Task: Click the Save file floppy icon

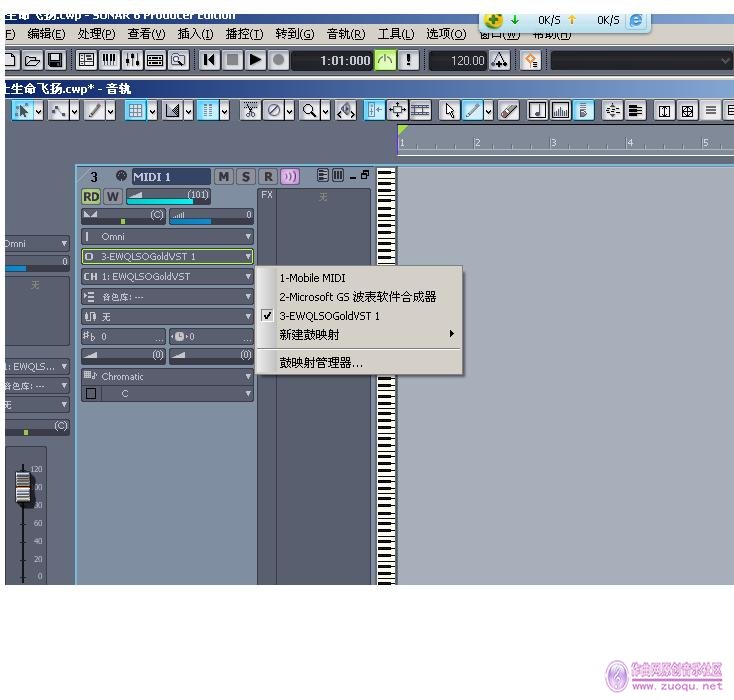Action: pyautogui.click(x=55, y=60)
